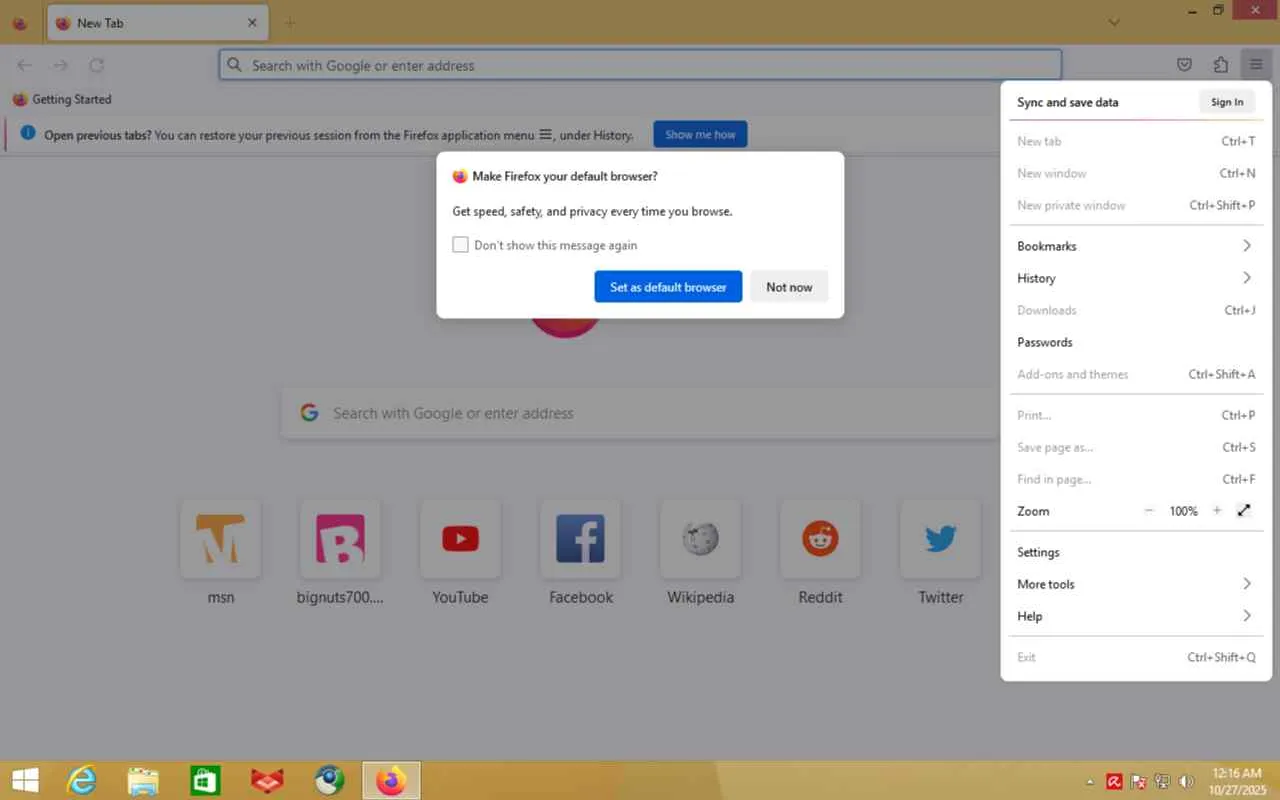Open the Store app in taskbar
The image size is (1280, 800).
(205, 780)
